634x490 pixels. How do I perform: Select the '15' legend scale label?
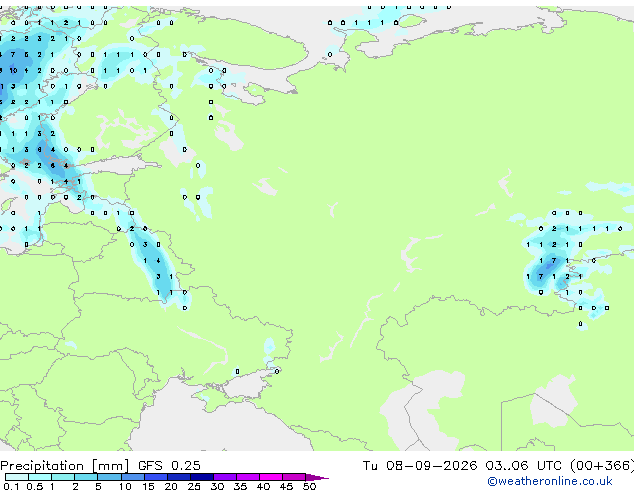coord(148,486)
